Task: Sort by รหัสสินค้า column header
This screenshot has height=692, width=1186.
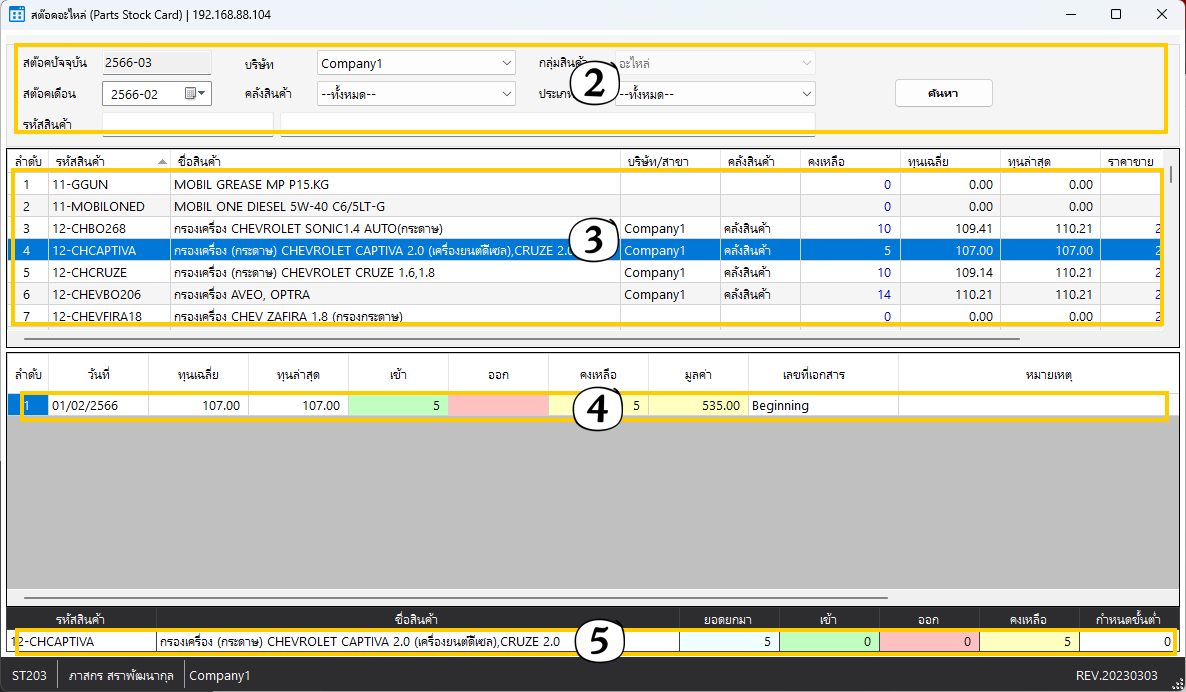Action: pyautogui.click(x=108, y=160)
